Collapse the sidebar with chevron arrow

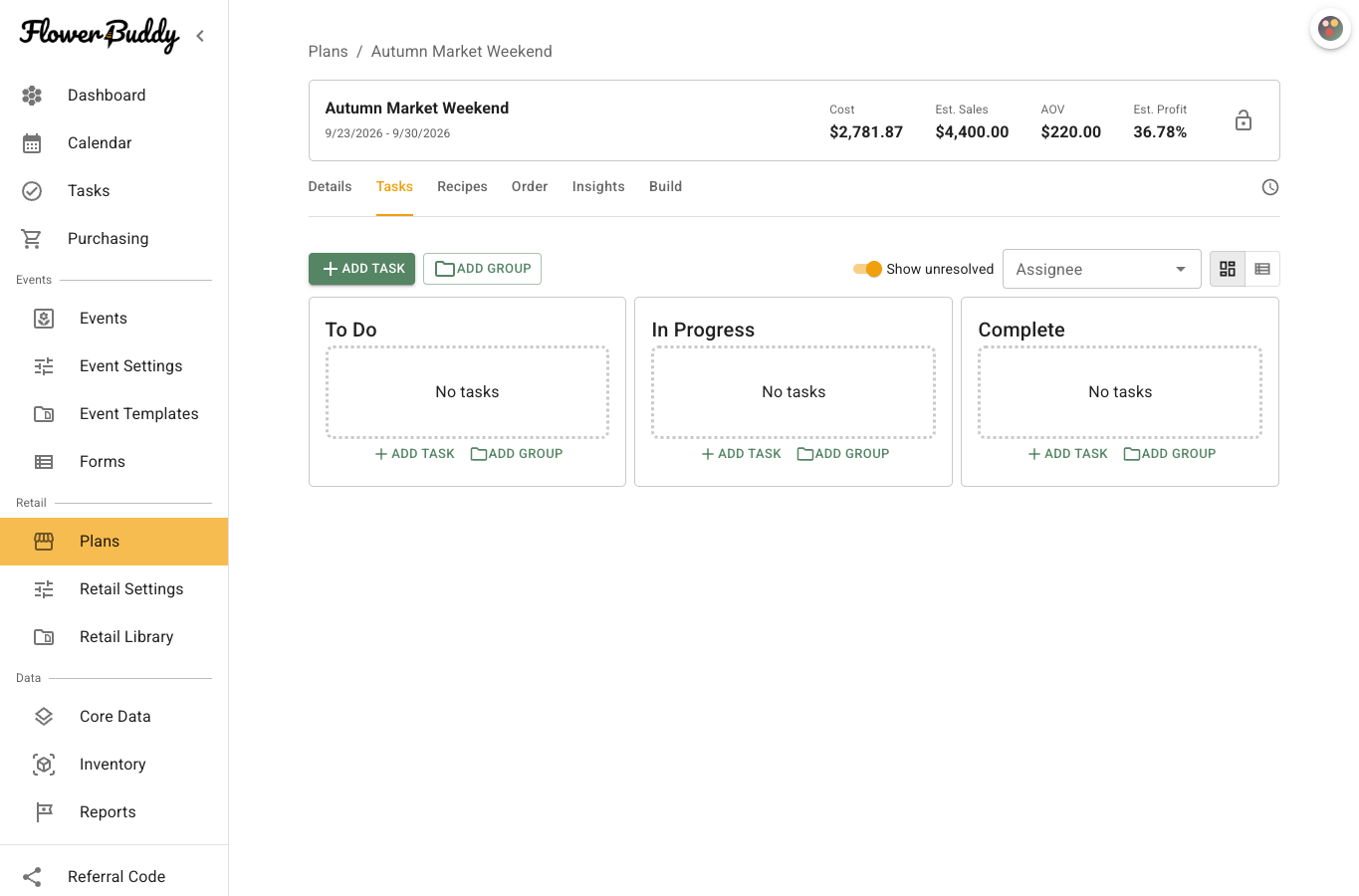coord(200,36)
